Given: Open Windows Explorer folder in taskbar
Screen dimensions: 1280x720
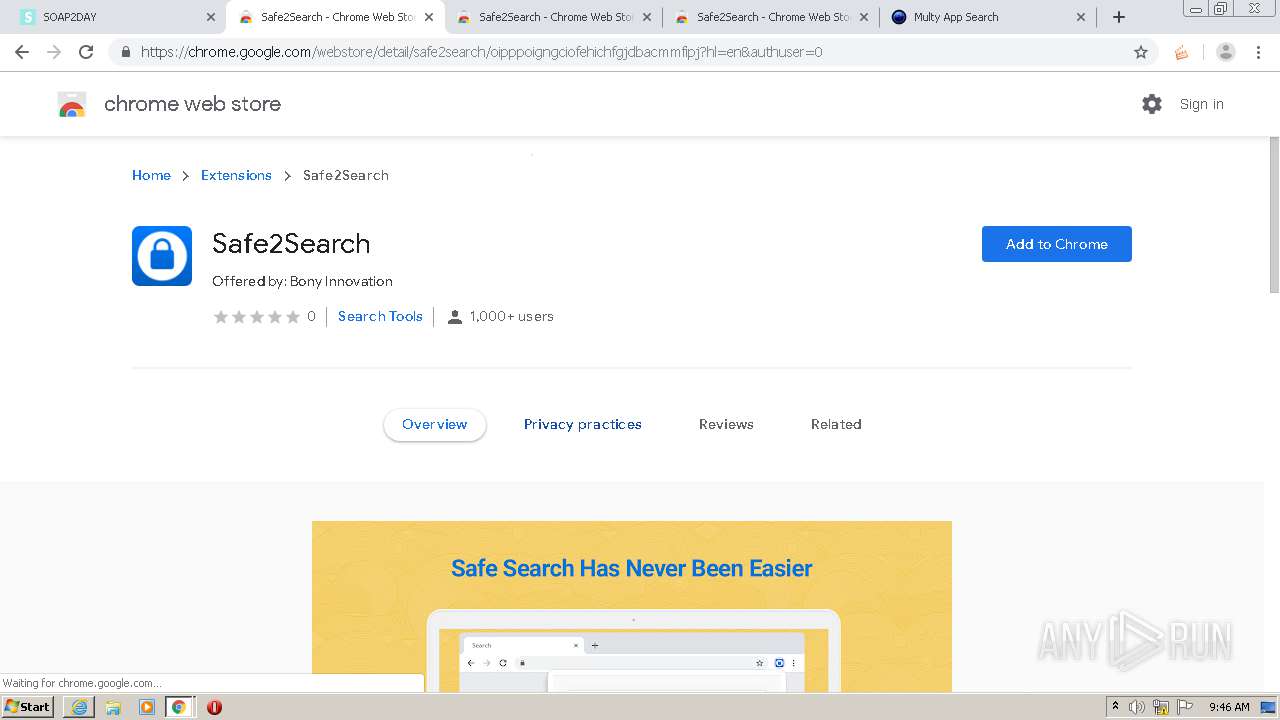Looking at the screenshot, I should tap(113, 707).
